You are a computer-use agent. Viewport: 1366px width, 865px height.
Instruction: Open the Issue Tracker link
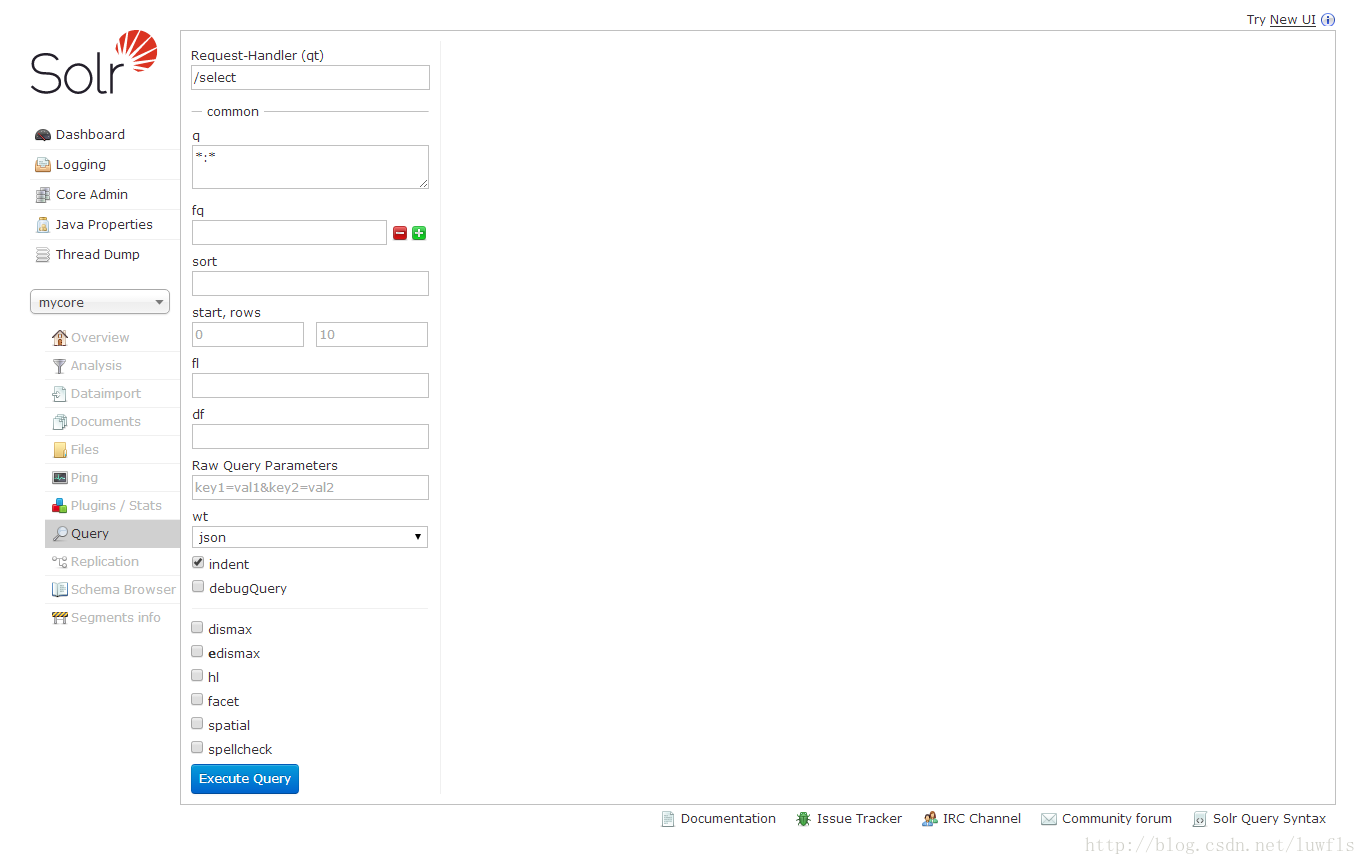tap(859, 819)
